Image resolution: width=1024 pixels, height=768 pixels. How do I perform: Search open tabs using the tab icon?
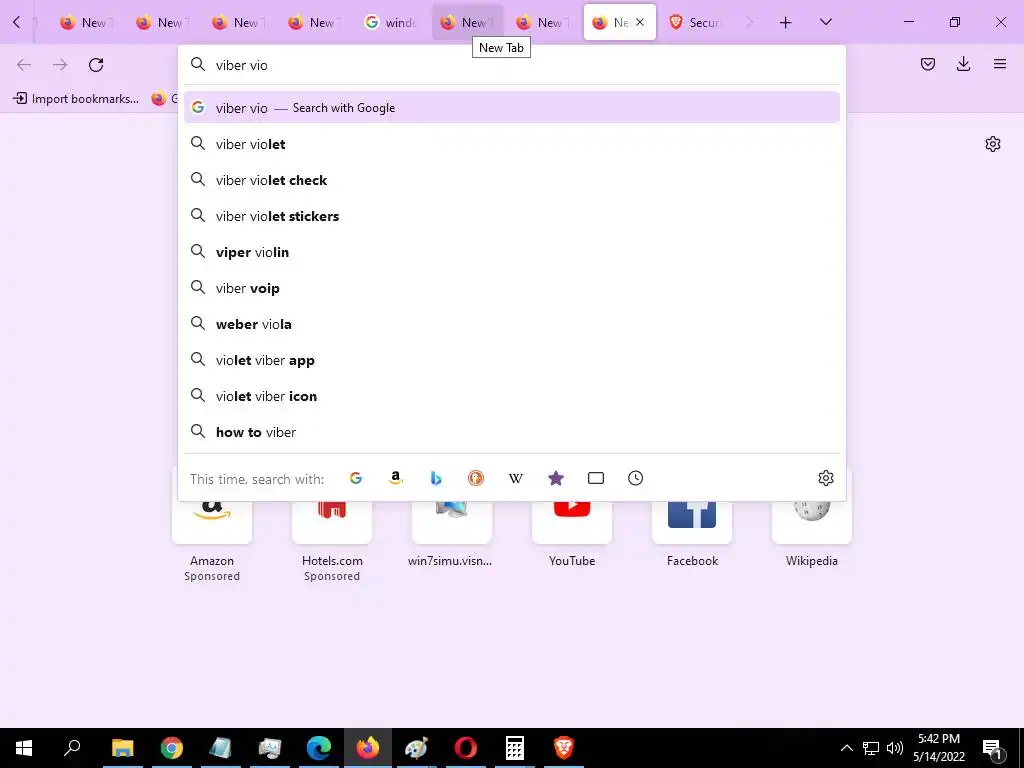(596, 479)
